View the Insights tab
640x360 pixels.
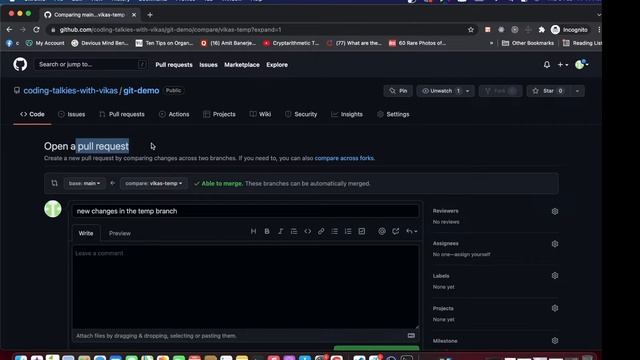[x=347, y=114]
